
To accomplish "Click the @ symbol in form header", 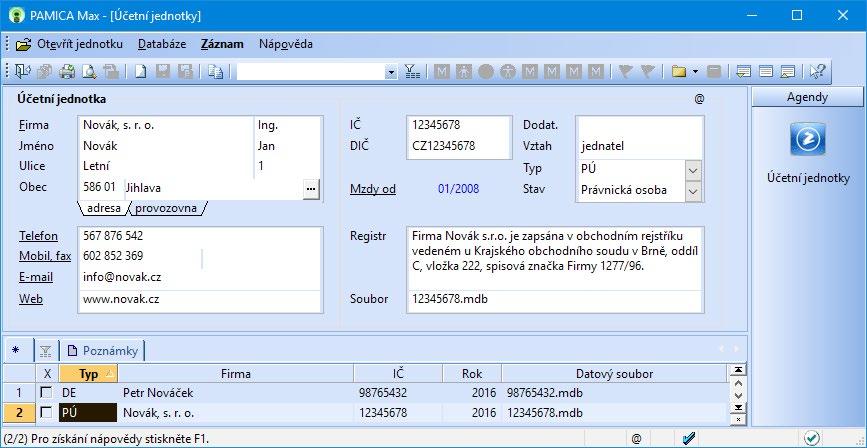I will pos(699,99).
